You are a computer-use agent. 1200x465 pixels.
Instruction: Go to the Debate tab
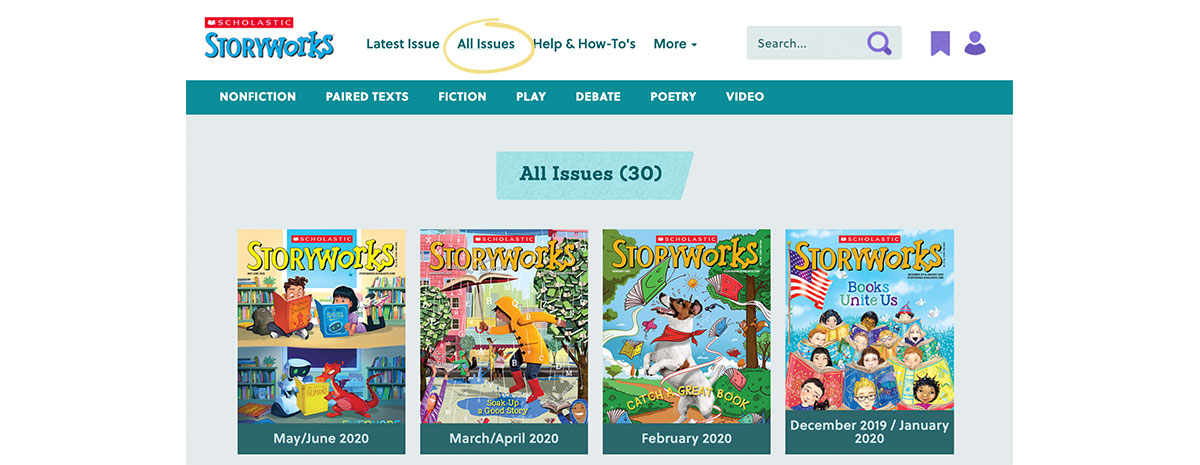(598, 97)
